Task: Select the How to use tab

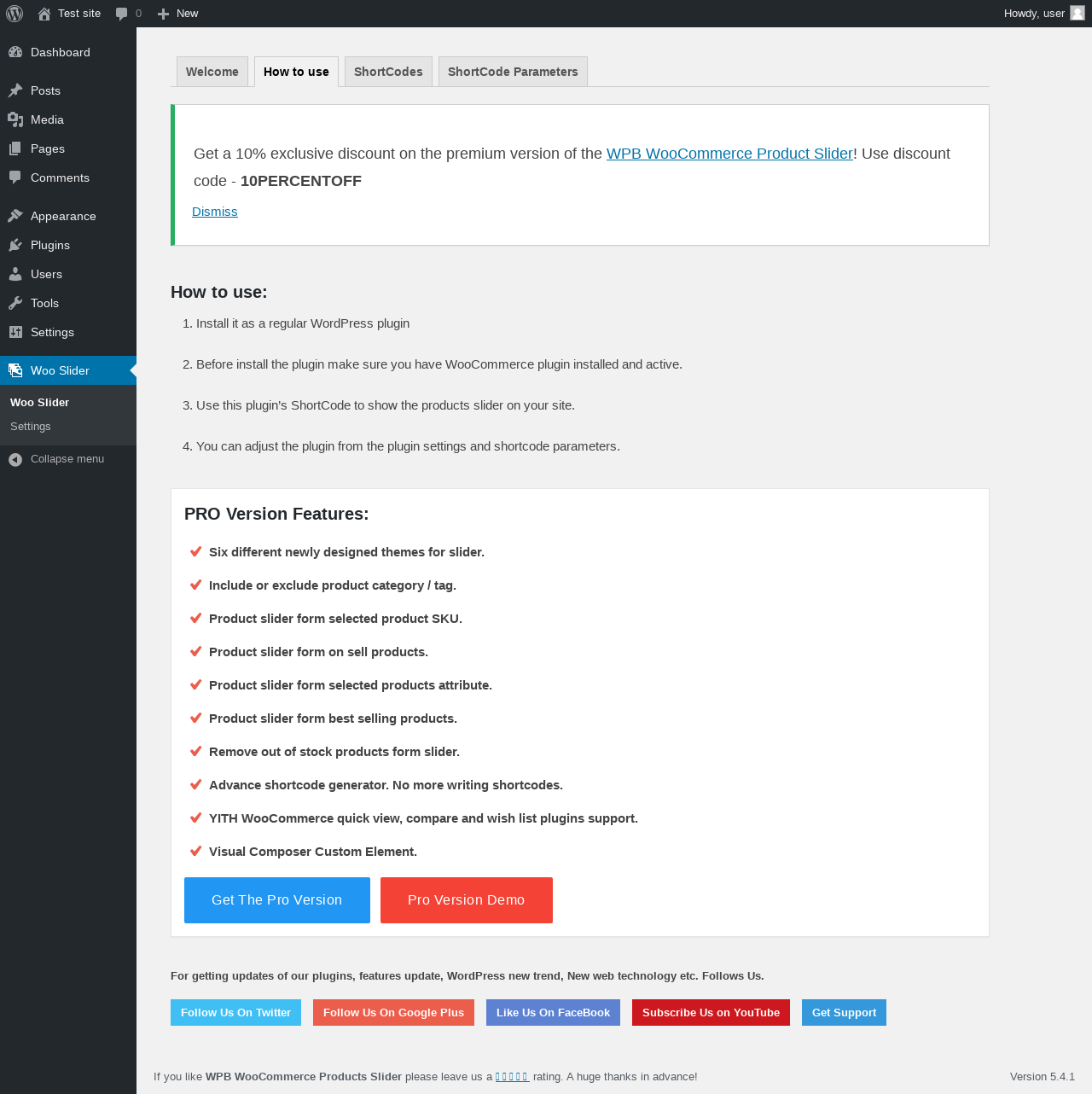Action: (x=296, y=72)
